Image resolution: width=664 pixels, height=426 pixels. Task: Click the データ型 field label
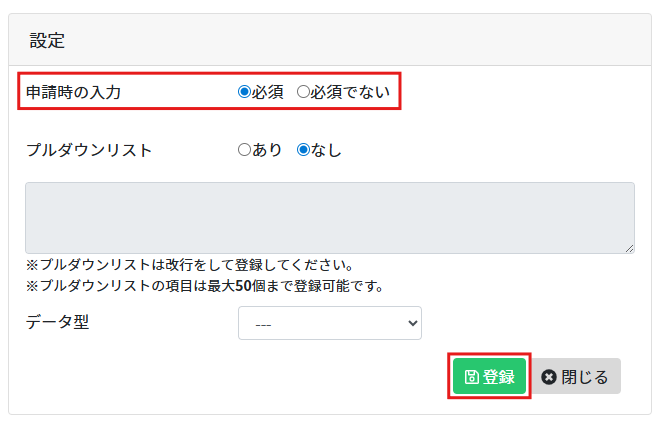[x=58, y=323]
